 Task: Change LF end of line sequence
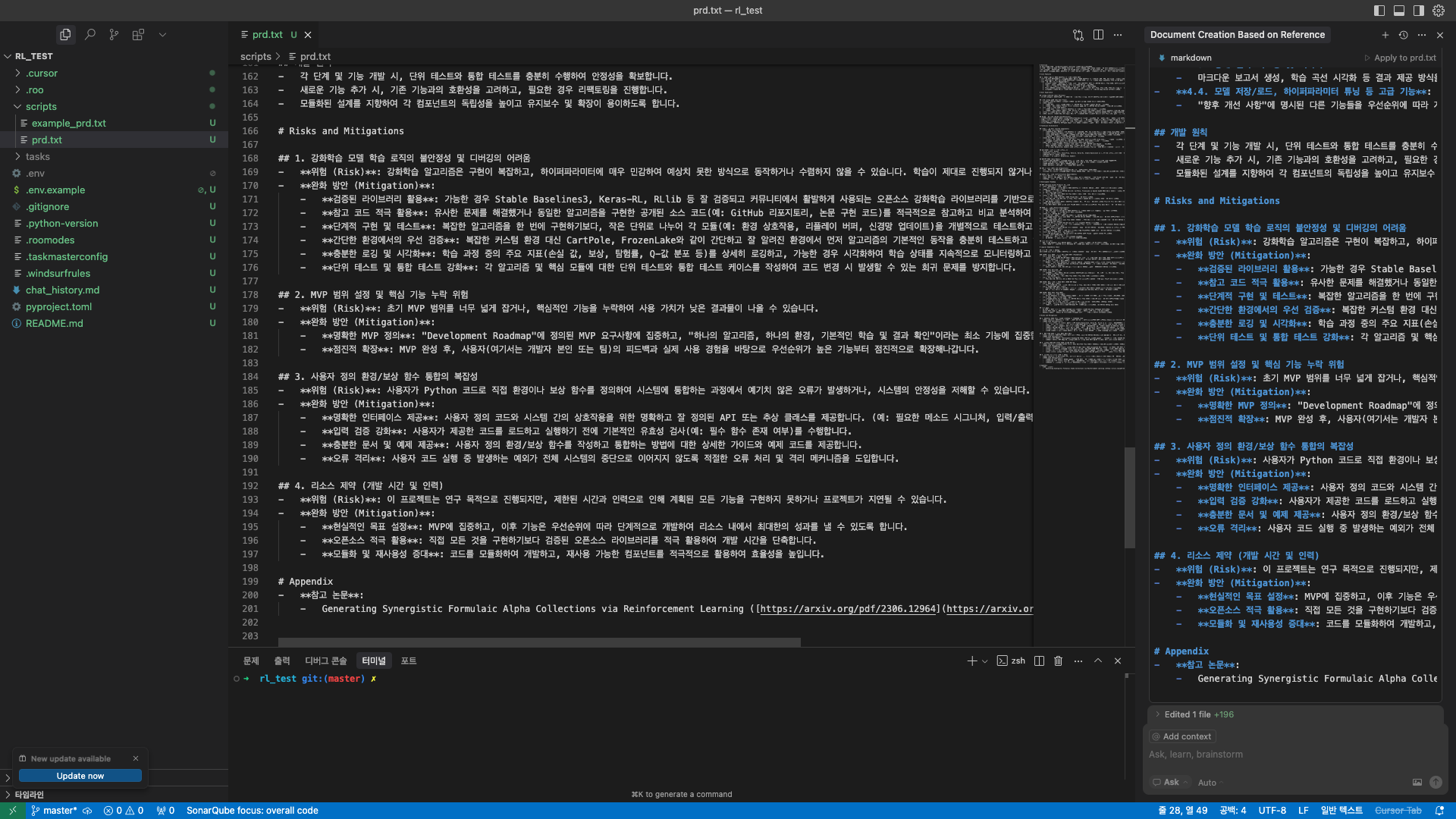[1303, 811]
